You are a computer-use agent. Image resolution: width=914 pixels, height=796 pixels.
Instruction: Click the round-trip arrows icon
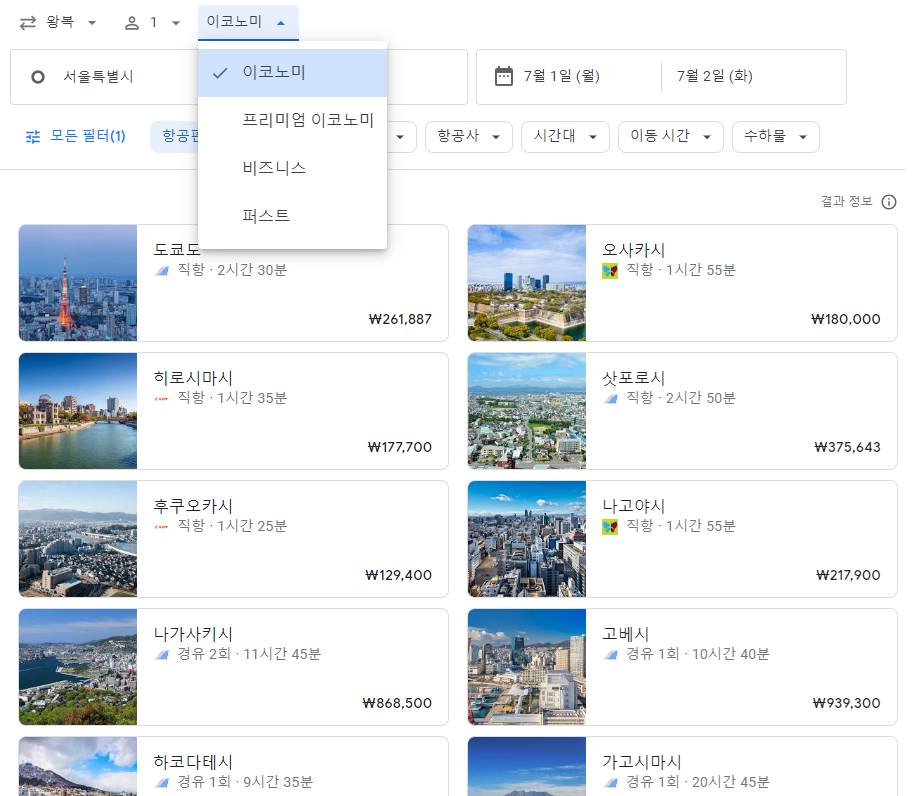click(x=28, y=23)
